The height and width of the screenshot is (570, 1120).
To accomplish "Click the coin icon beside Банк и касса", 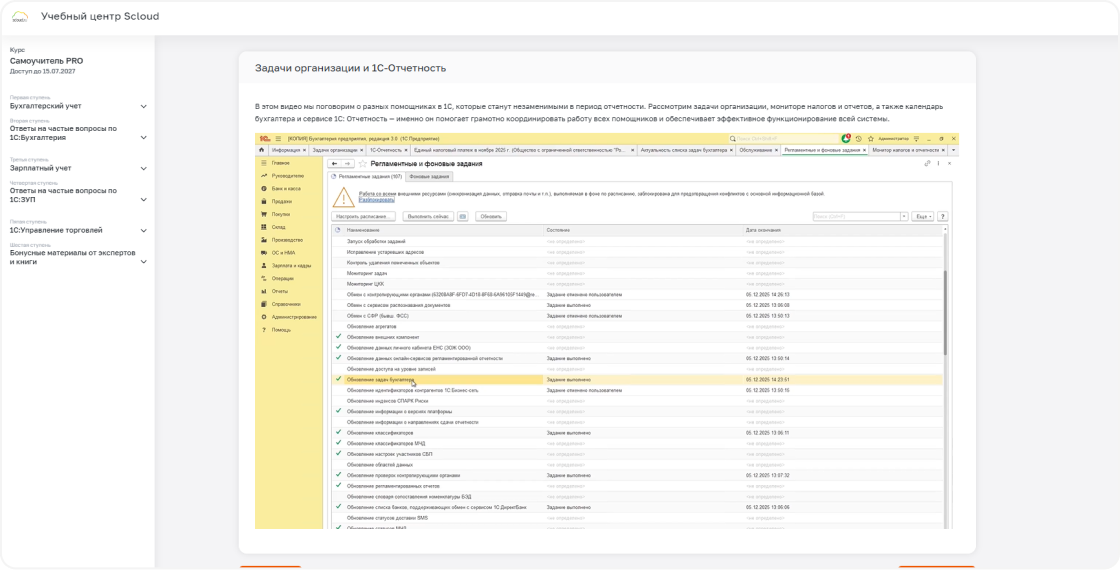I will [264, 189].
